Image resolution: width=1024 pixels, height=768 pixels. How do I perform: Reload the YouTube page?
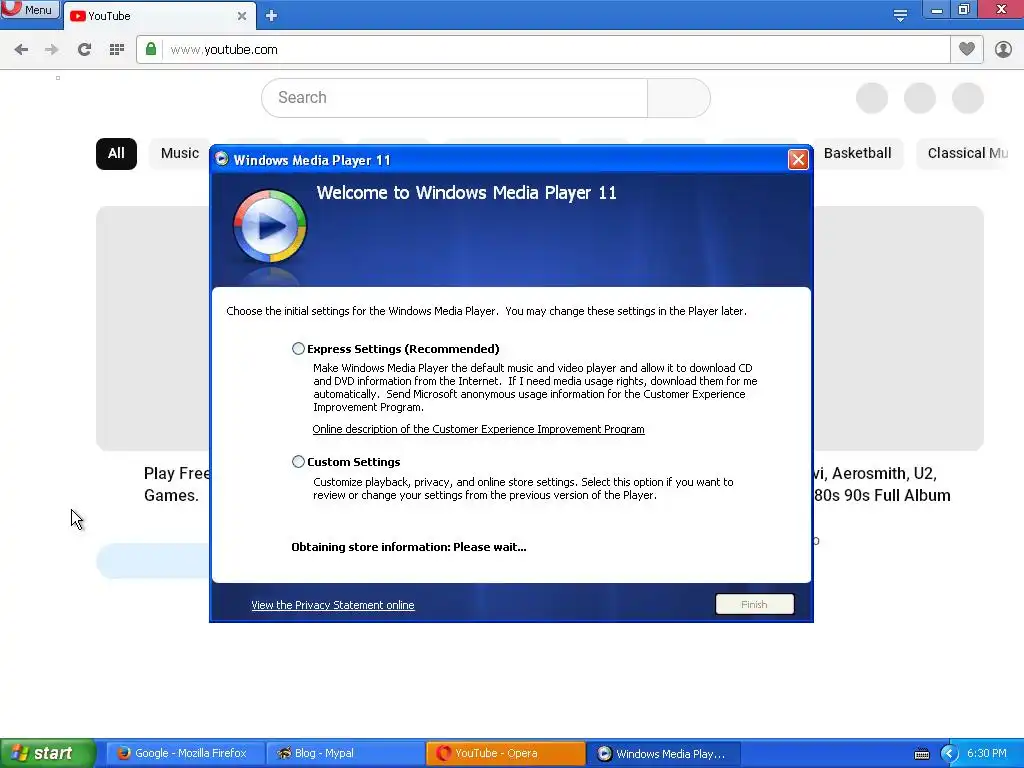84,50
